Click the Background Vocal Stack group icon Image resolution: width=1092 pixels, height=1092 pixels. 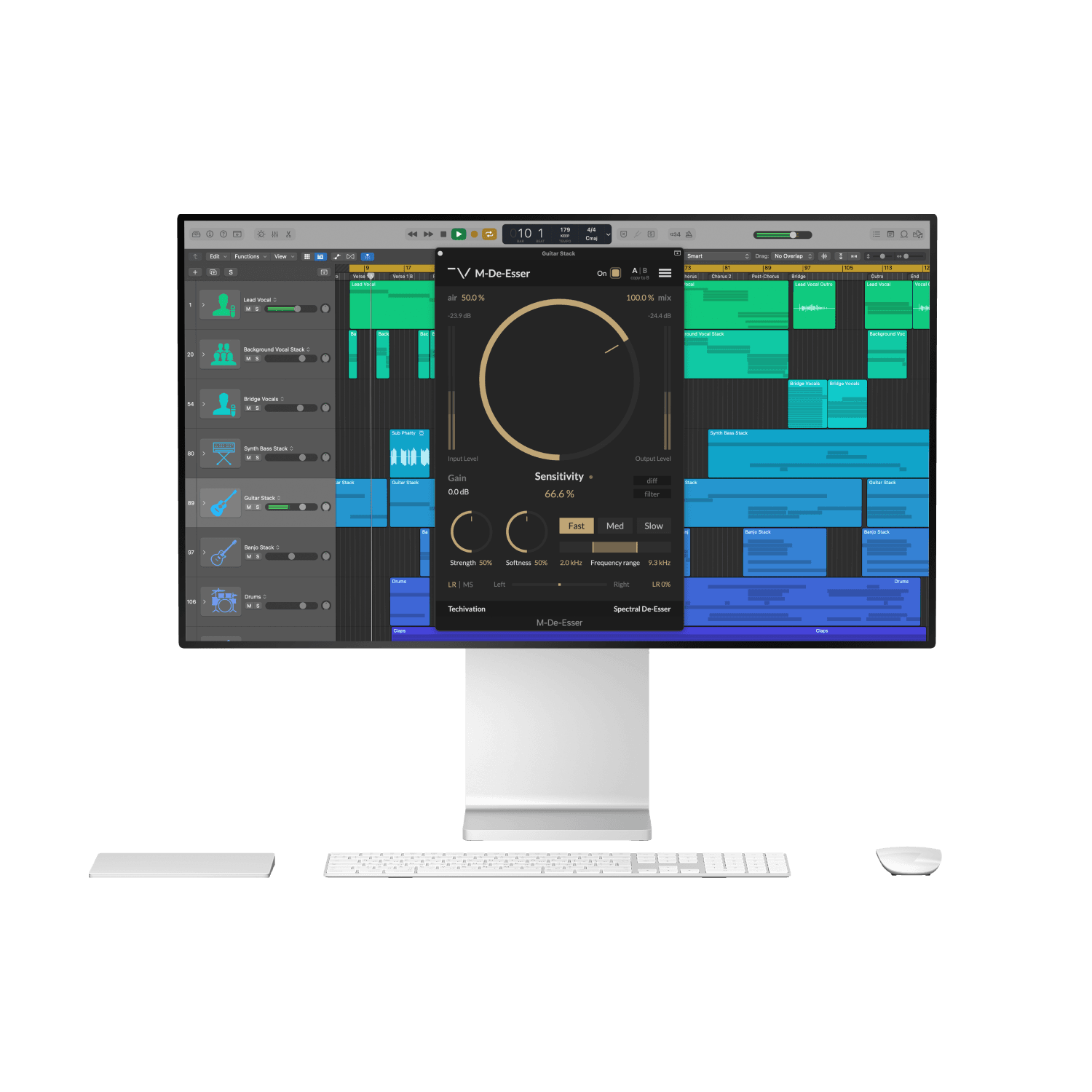coord(223,354)
